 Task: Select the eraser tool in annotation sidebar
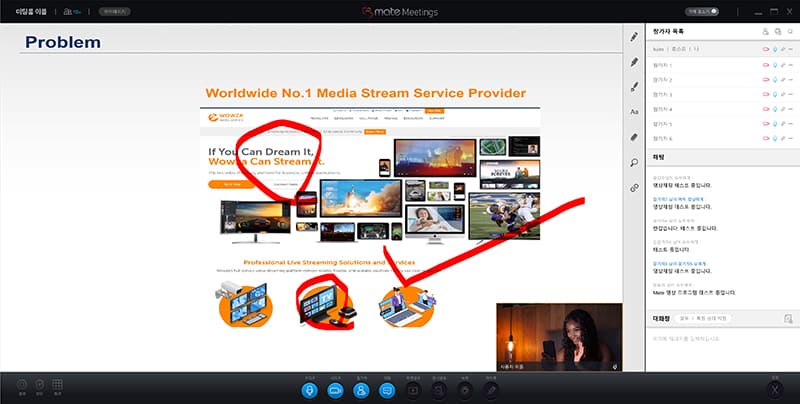pyautogui.click(x=634, y=137)
